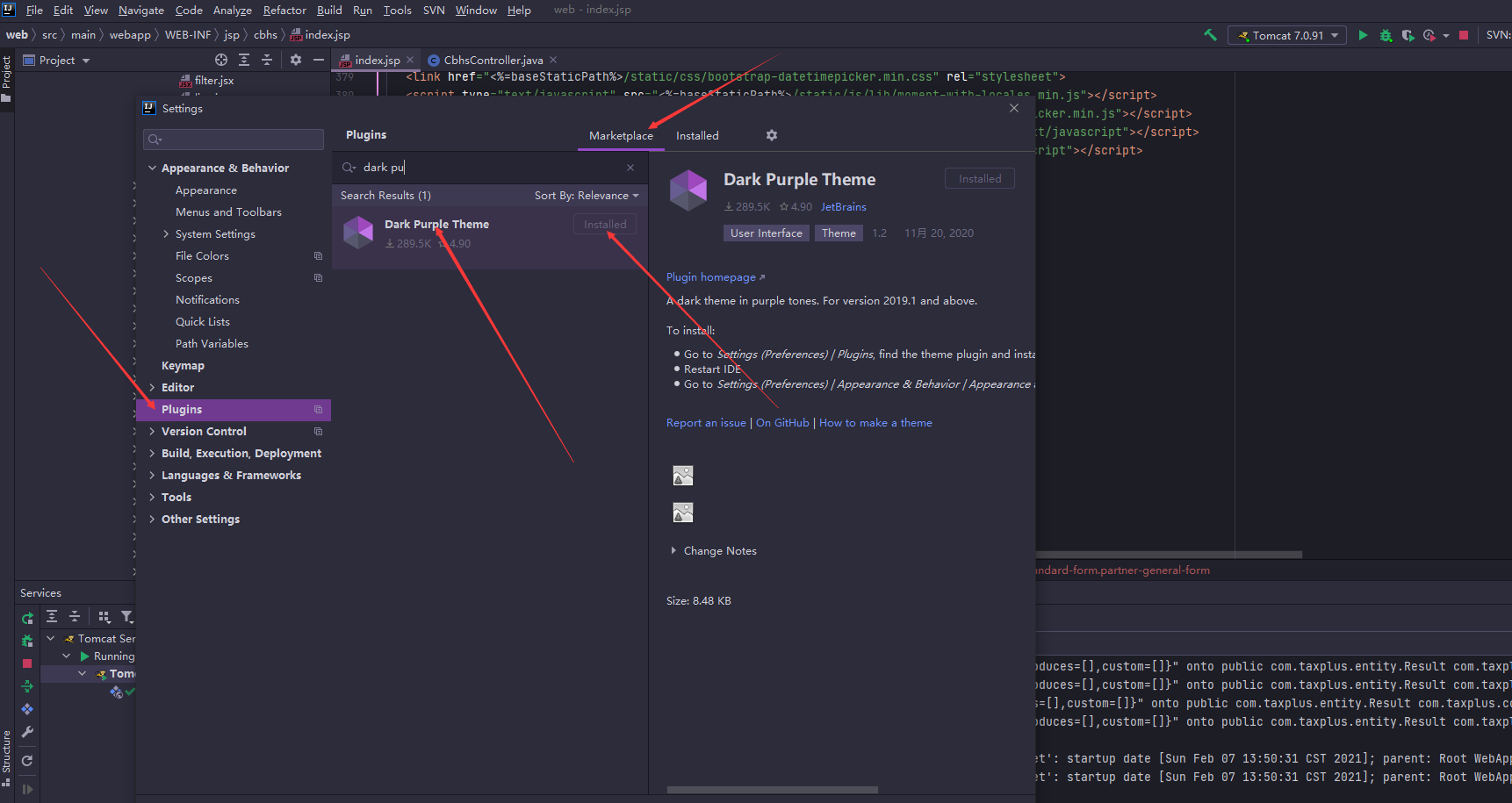The image size is (1512, 803).
Task: Click the locate target icon in Project panel
Action: (221, 60)
